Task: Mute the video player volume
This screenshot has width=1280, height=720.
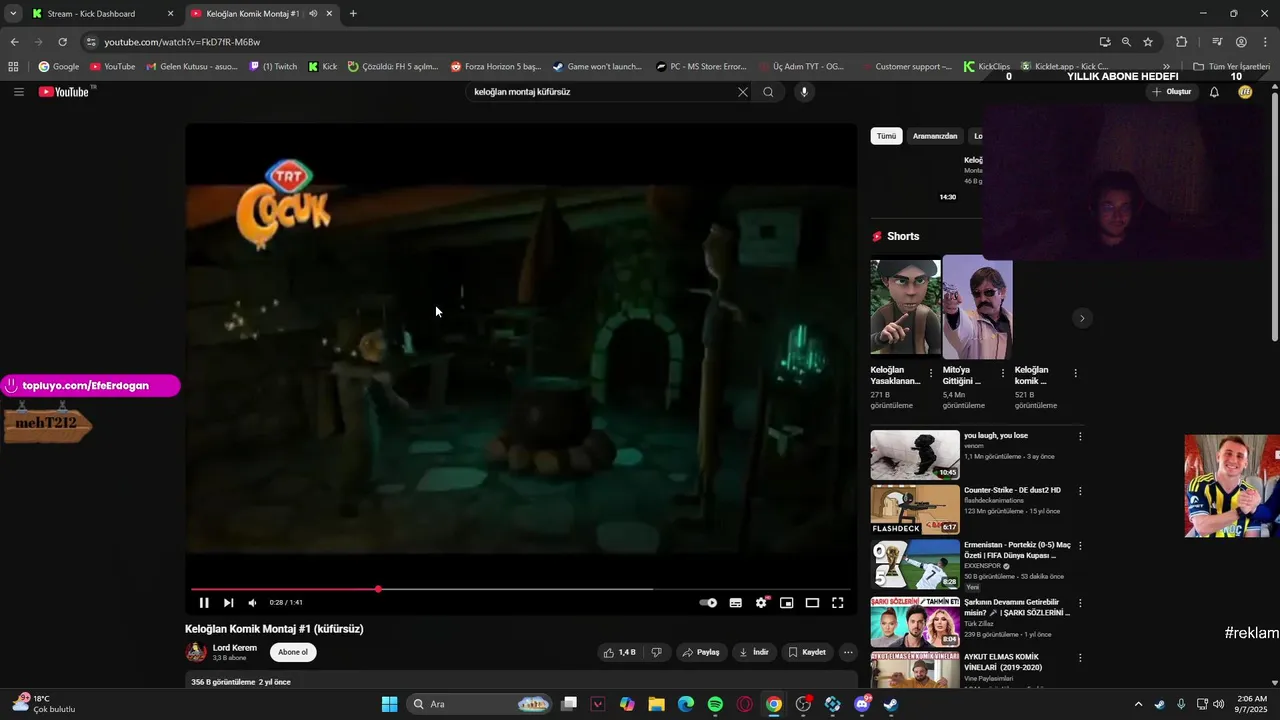Action: [x=252, y=603]
